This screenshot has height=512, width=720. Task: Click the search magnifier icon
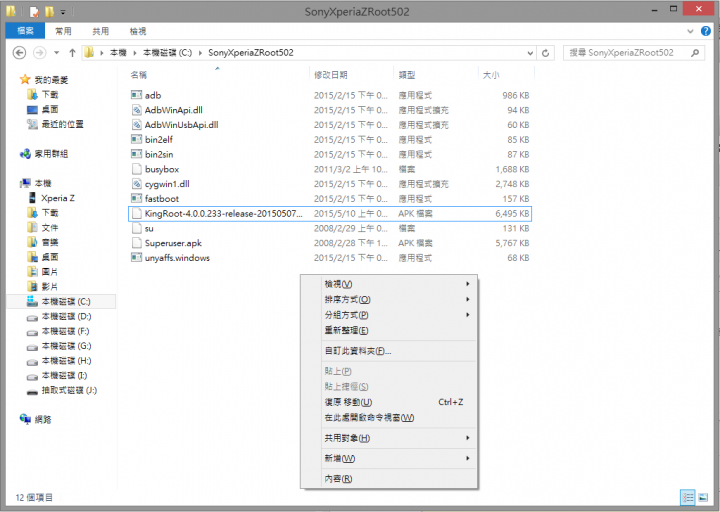pos(695,53)
